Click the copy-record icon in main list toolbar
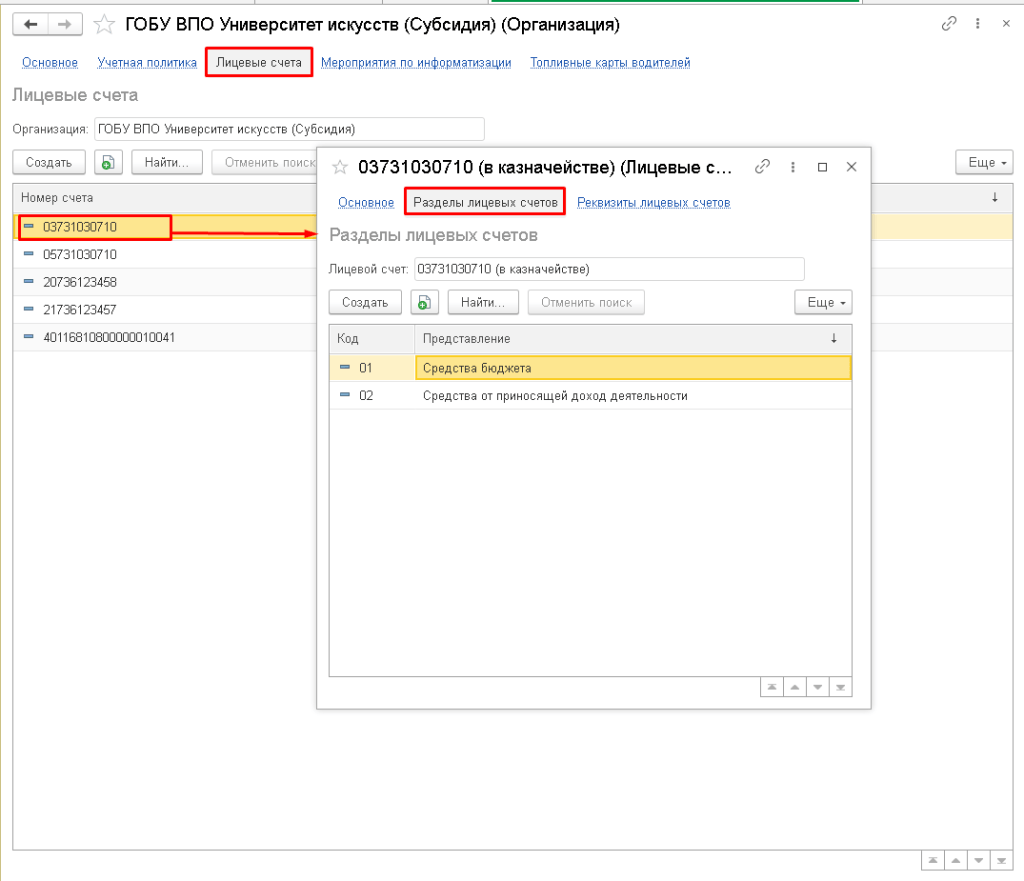 tap(109, 162)
